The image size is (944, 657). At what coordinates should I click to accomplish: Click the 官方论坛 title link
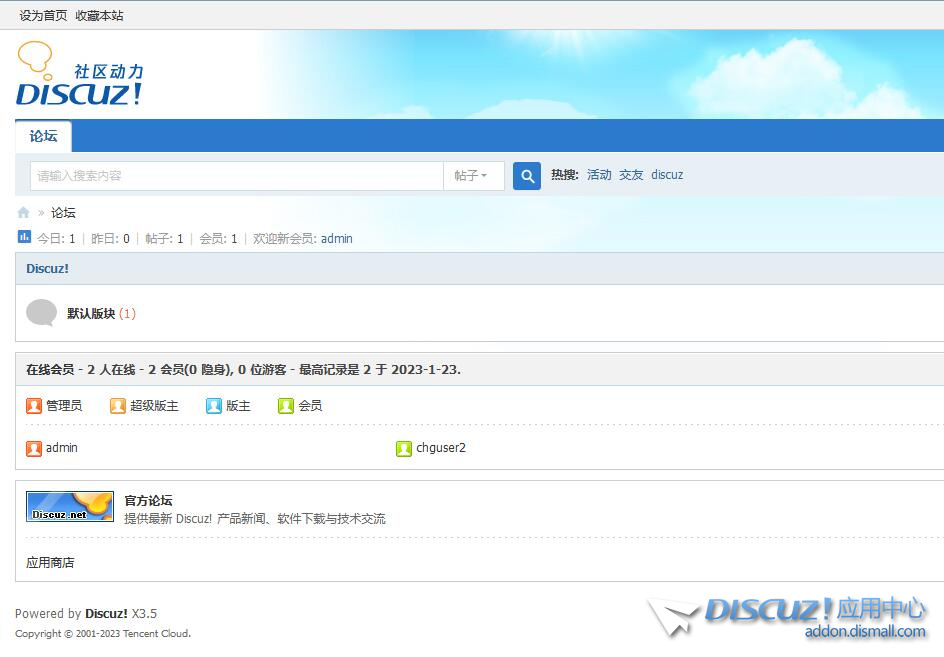[x=148, y=500]
